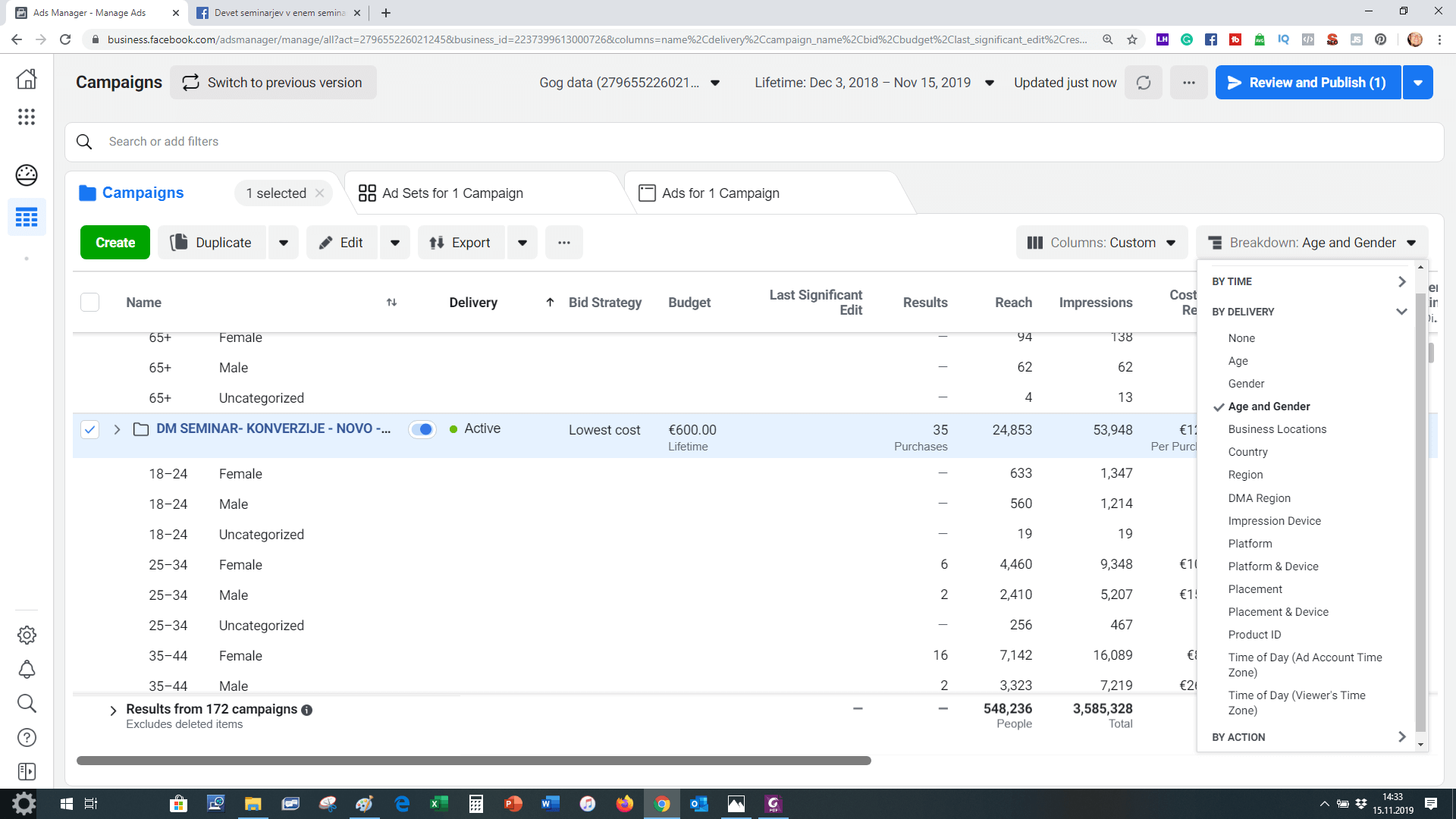The height and width of the screenshot is (819, 1456).
Task: Open the account overview gauge icon
Action: pos(27,175)
